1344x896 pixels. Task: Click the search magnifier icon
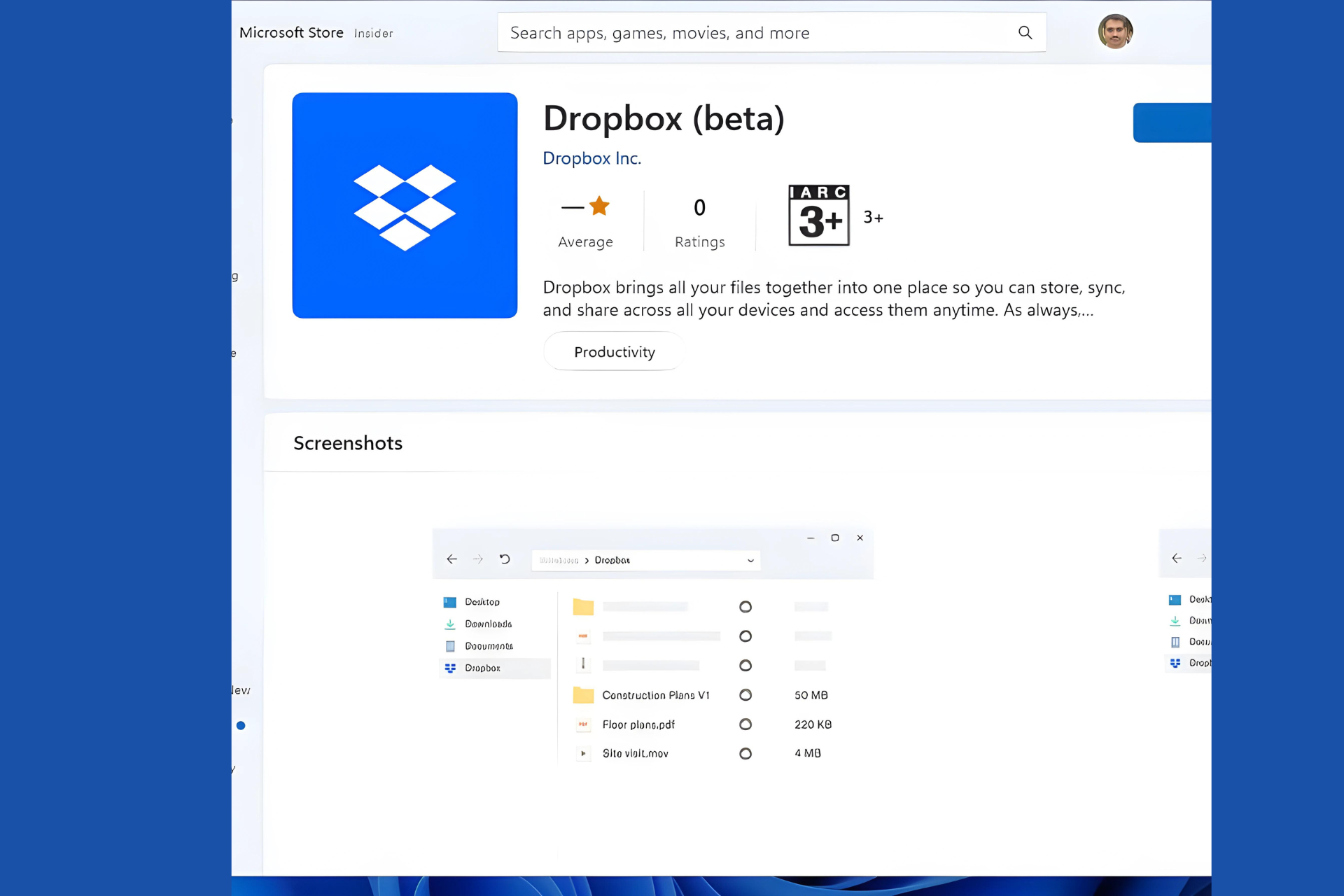tap(1025, 32)
